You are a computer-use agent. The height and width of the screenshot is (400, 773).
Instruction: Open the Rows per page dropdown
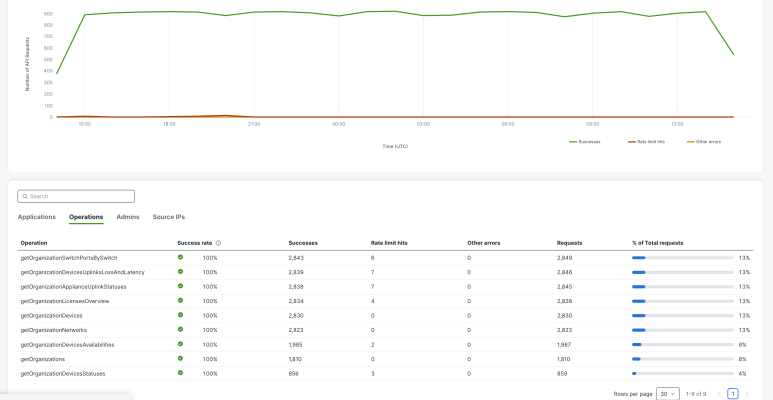(x=668, y=394)
